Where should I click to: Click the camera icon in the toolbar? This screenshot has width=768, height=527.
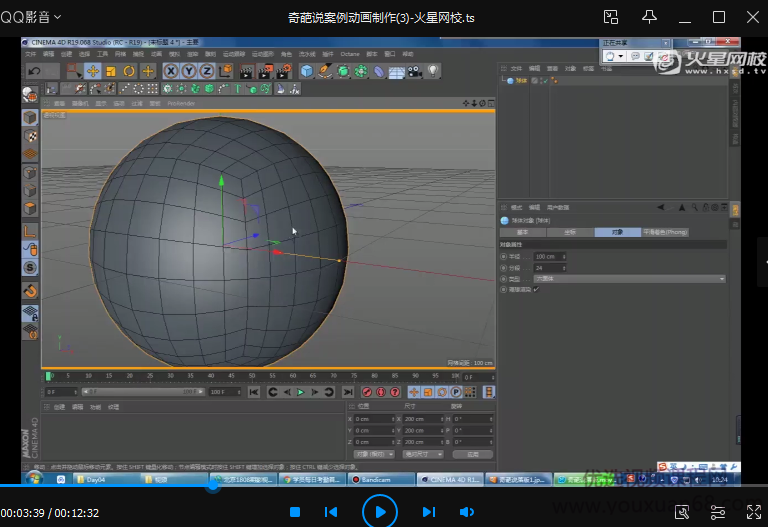tap(414, 71)
